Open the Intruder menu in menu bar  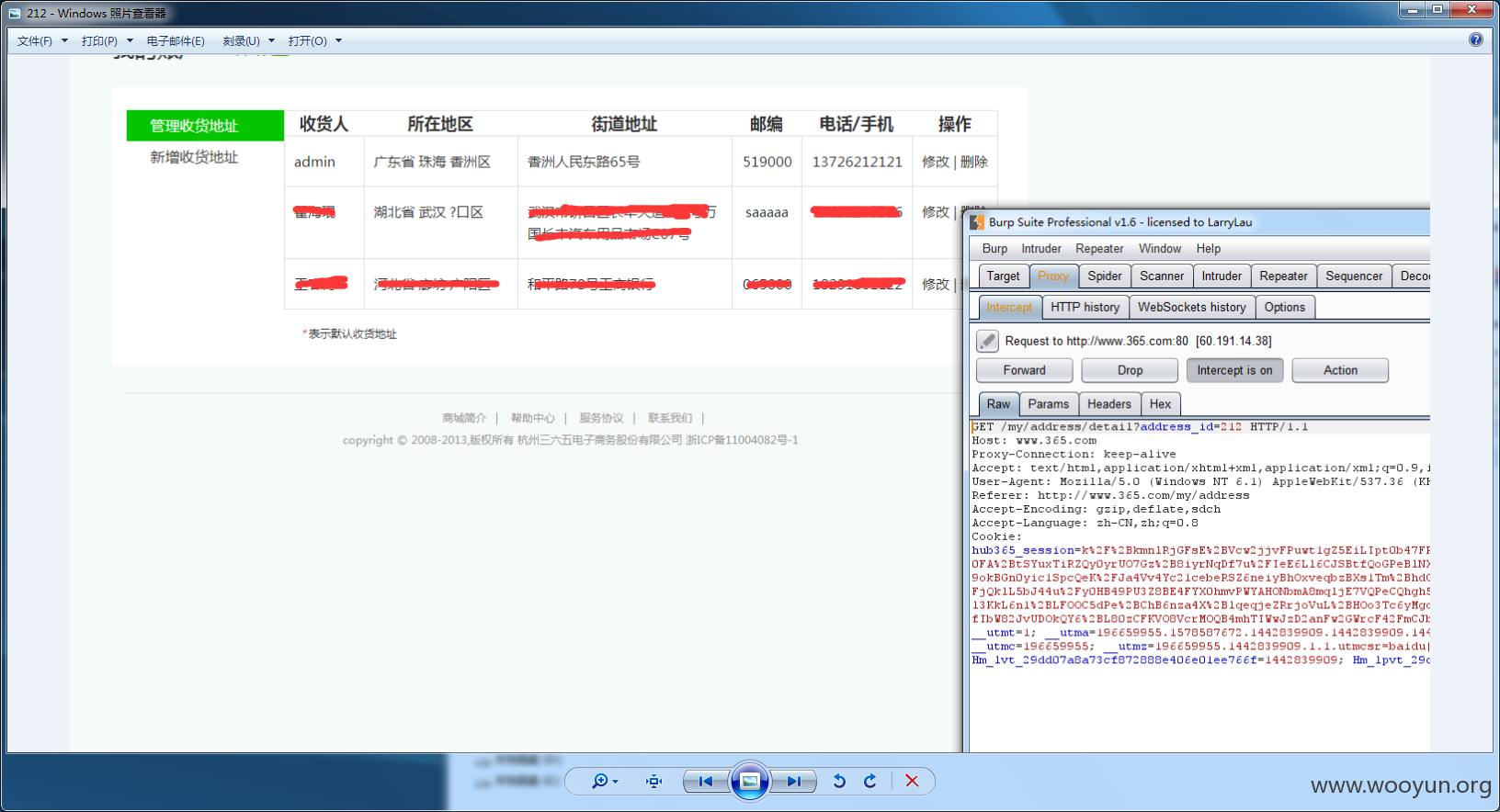click(x=1041, y=249)
